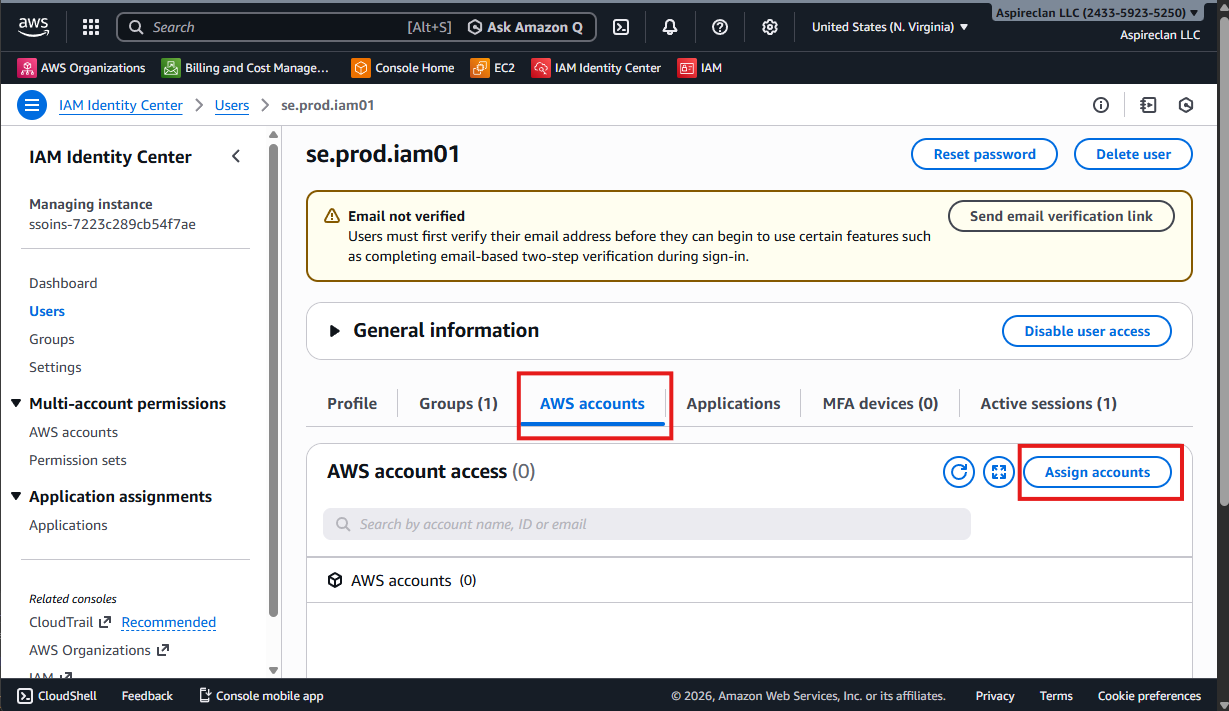Collapse the Multi-account permissions section
1229x711 pixels.
[16, 403]
